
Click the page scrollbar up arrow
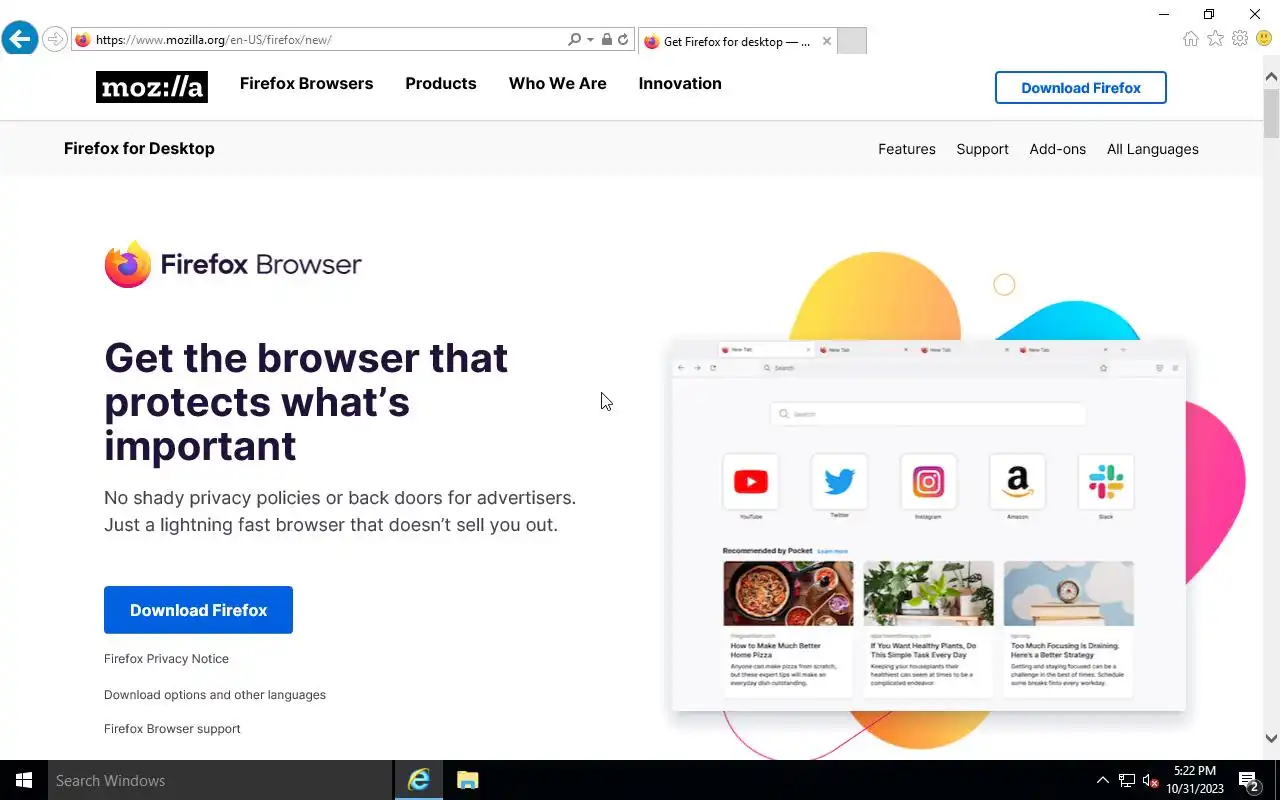[1271, 76]
